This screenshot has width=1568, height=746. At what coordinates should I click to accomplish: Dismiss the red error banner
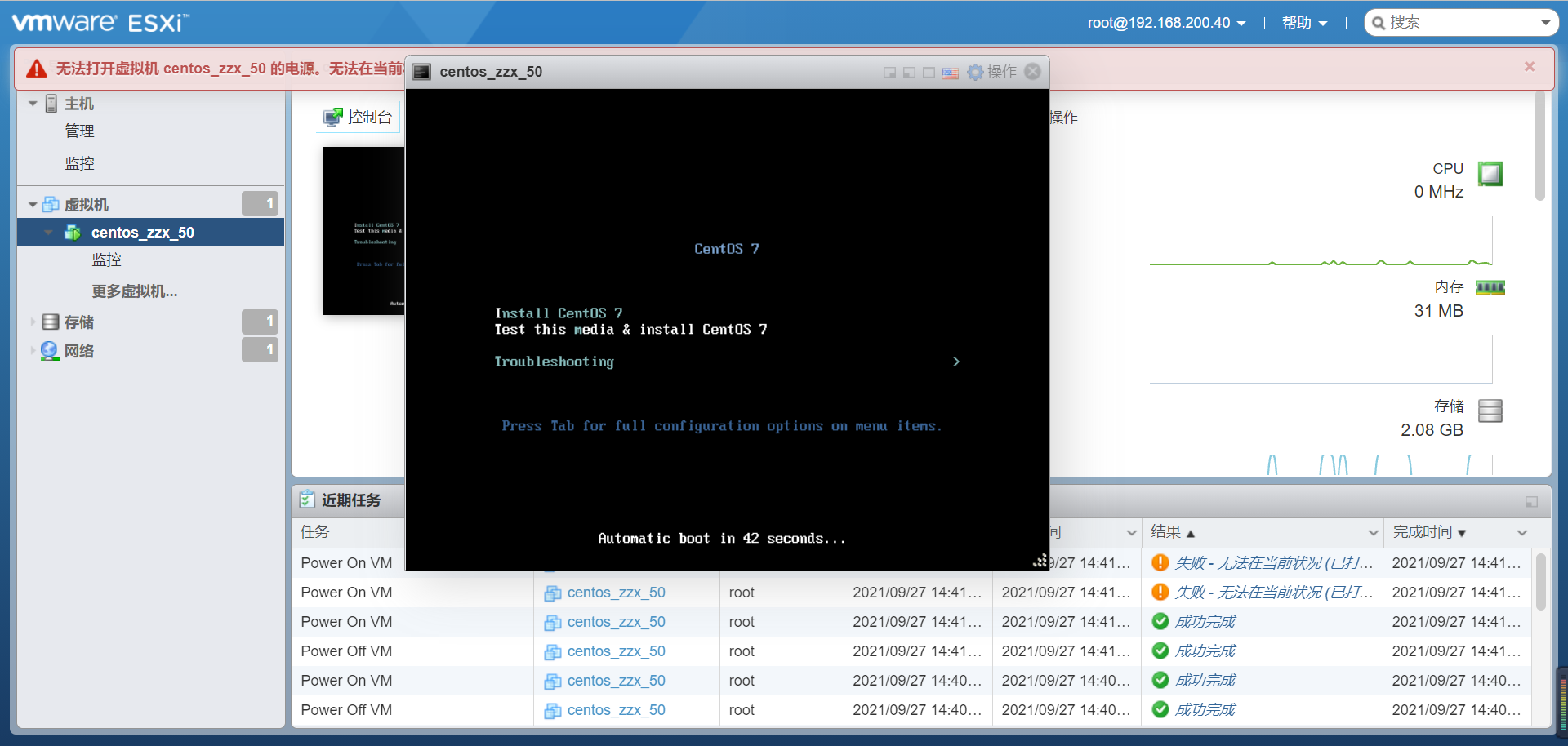coord(1530,67)
